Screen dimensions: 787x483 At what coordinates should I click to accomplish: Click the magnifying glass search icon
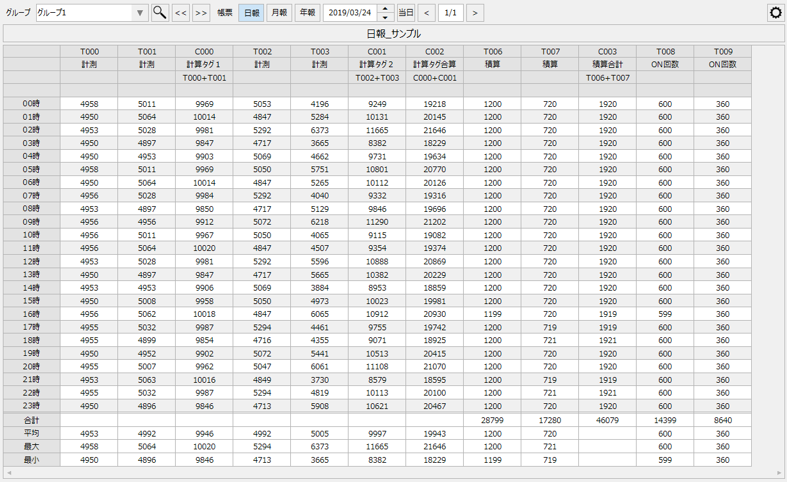(159, 13)
